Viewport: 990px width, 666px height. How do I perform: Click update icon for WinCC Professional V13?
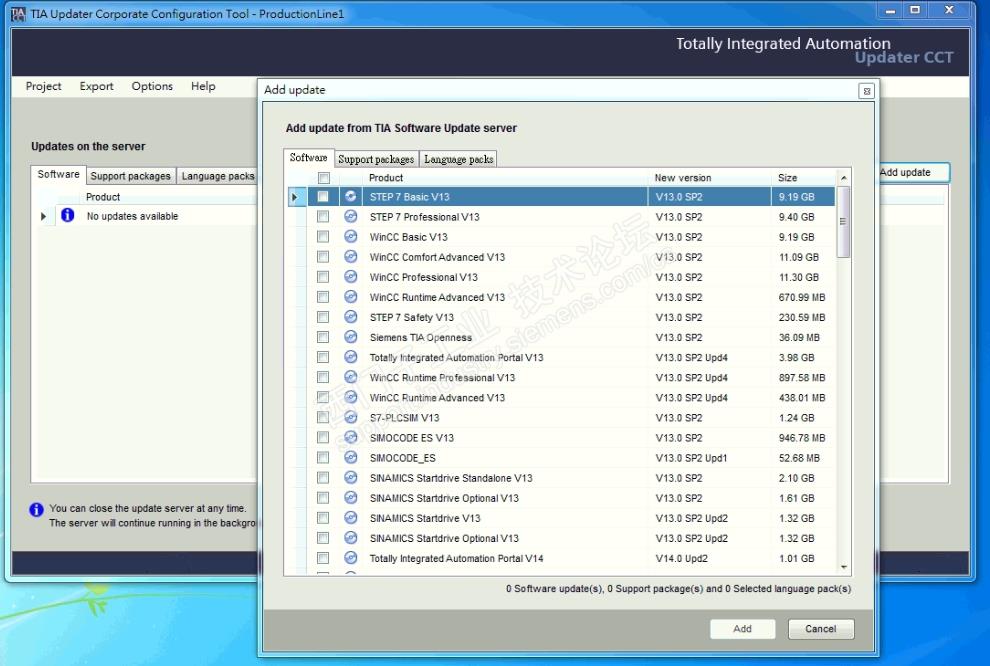[350, 277]
